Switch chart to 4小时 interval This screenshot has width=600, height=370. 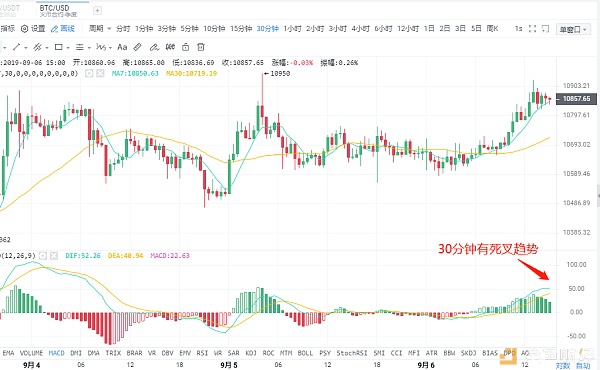pos(360,29)
